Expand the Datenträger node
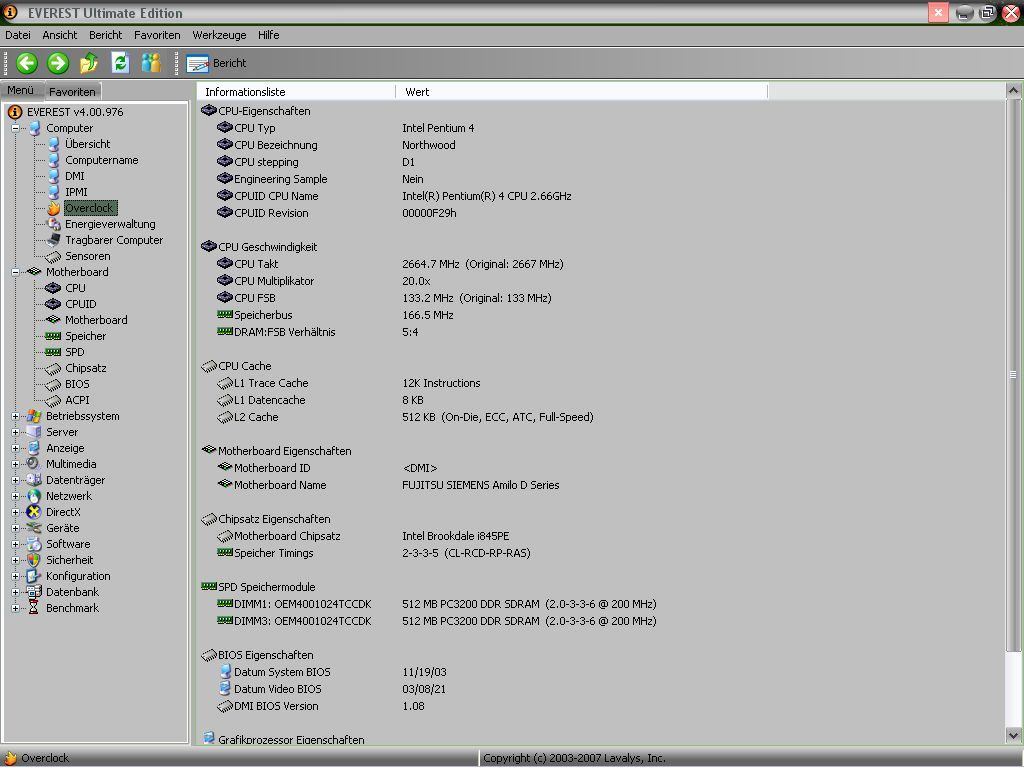This screenshot has width=1024, height=768. pyautogui.click(x=15, y=480)
